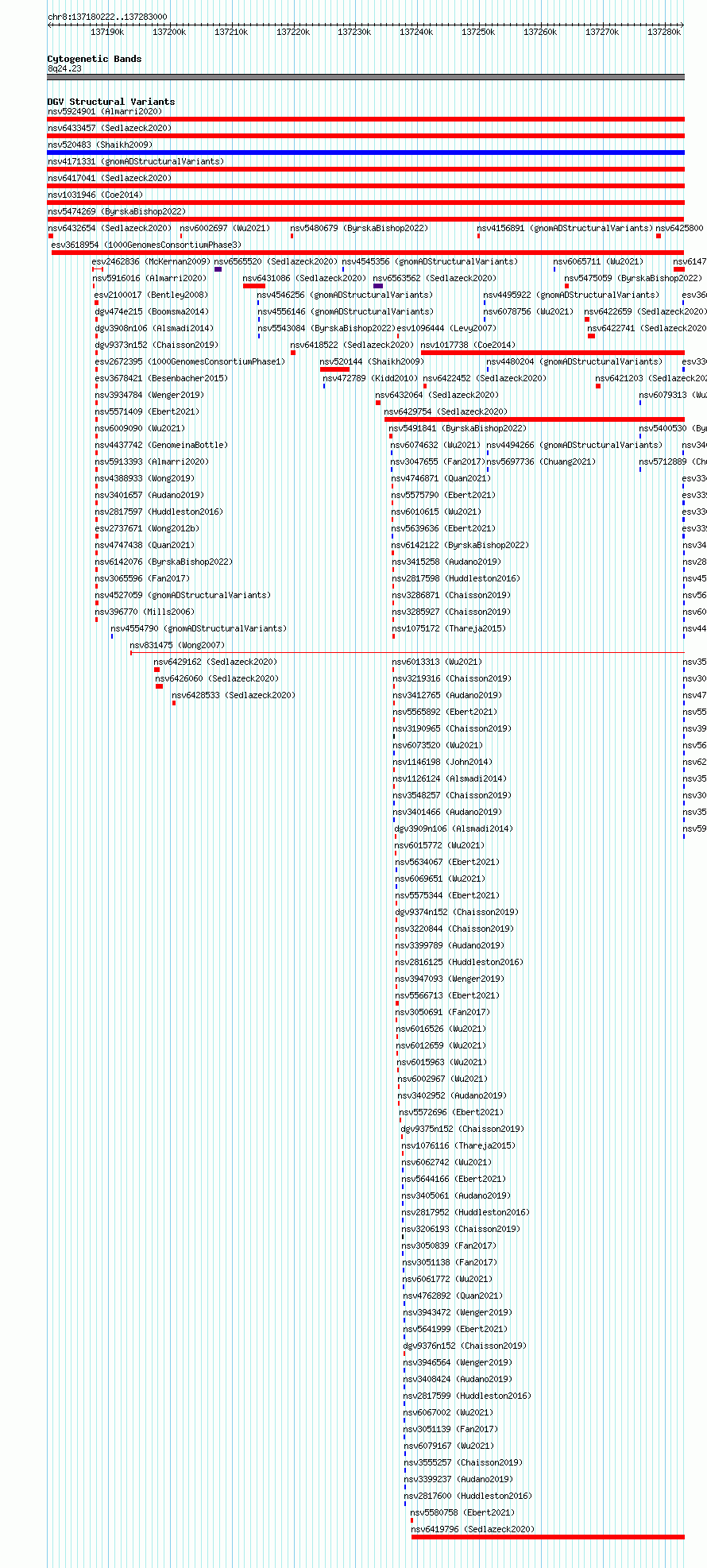The image size is (707, 1568).
Task: Click nsv3047655 (Fan2017) variant label
Action: click(x=438, y=462)
